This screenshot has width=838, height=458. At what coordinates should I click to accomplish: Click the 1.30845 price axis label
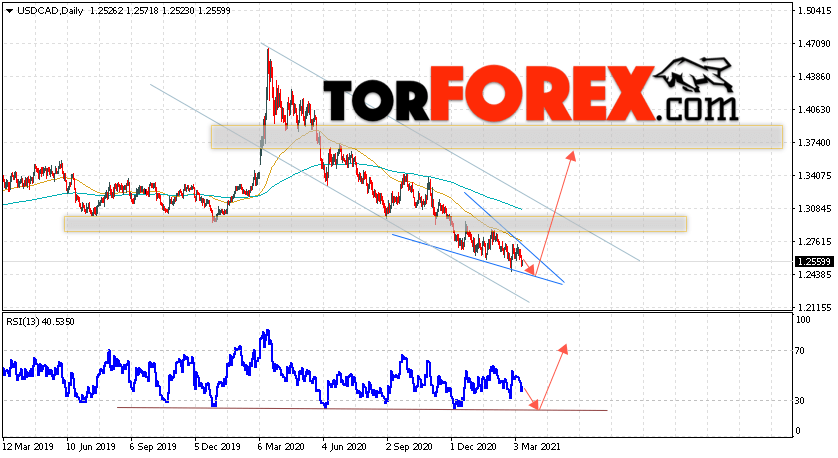(x=814, y=209)
